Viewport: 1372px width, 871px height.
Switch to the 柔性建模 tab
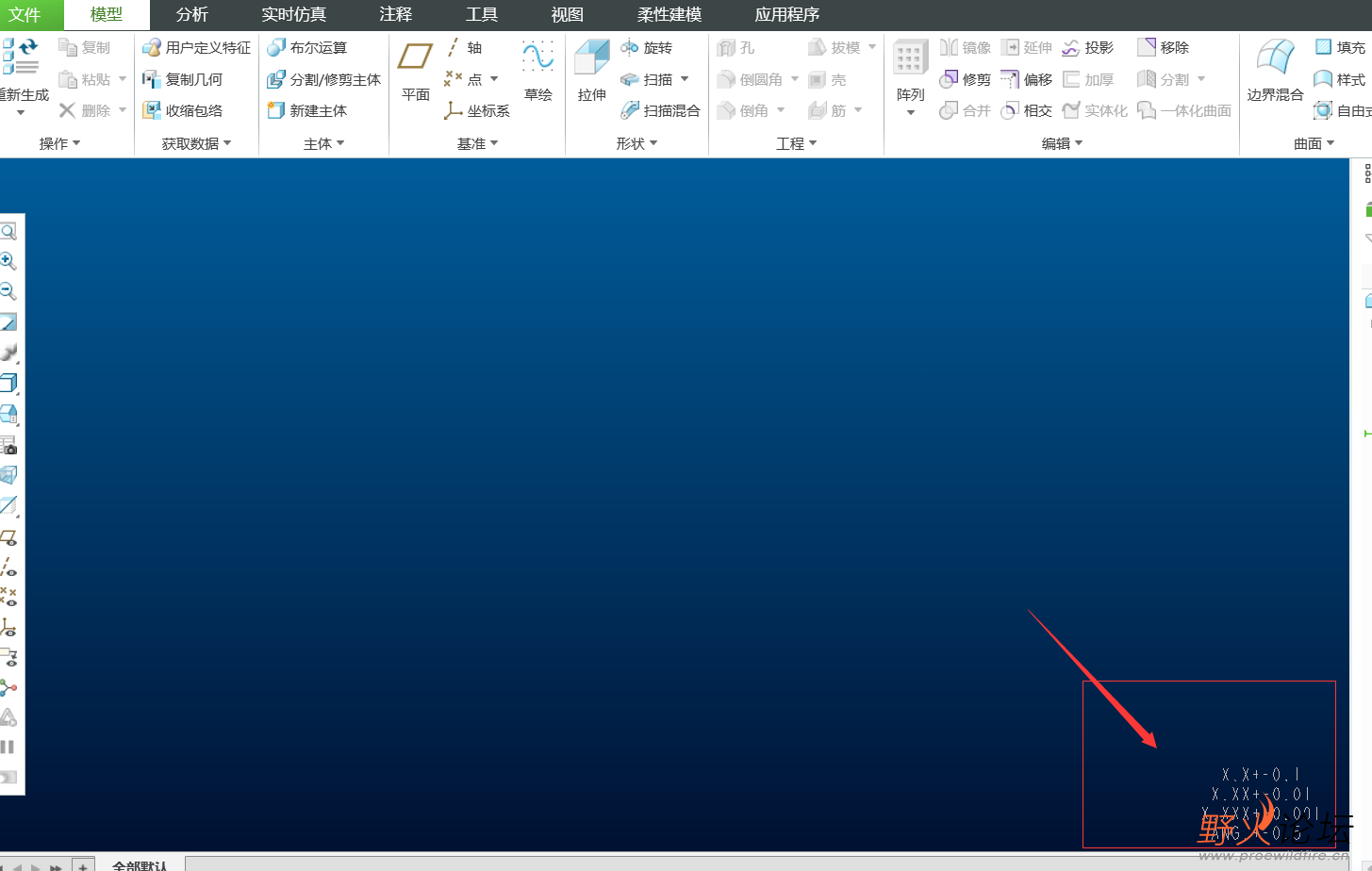pyautogui.click(x=669, y=14)
